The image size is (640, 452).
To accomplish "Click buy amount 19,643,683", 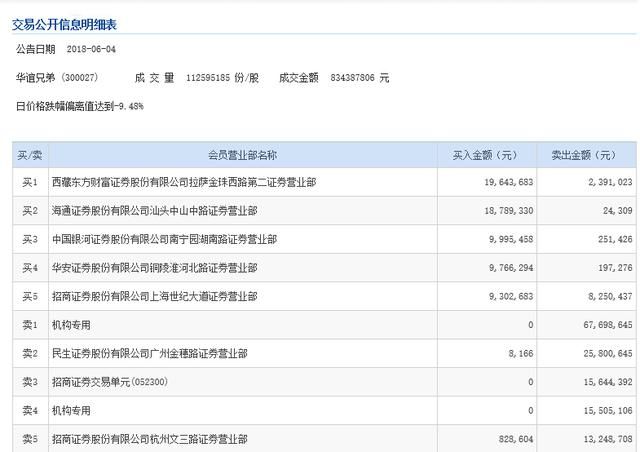I will pos(509,182).
